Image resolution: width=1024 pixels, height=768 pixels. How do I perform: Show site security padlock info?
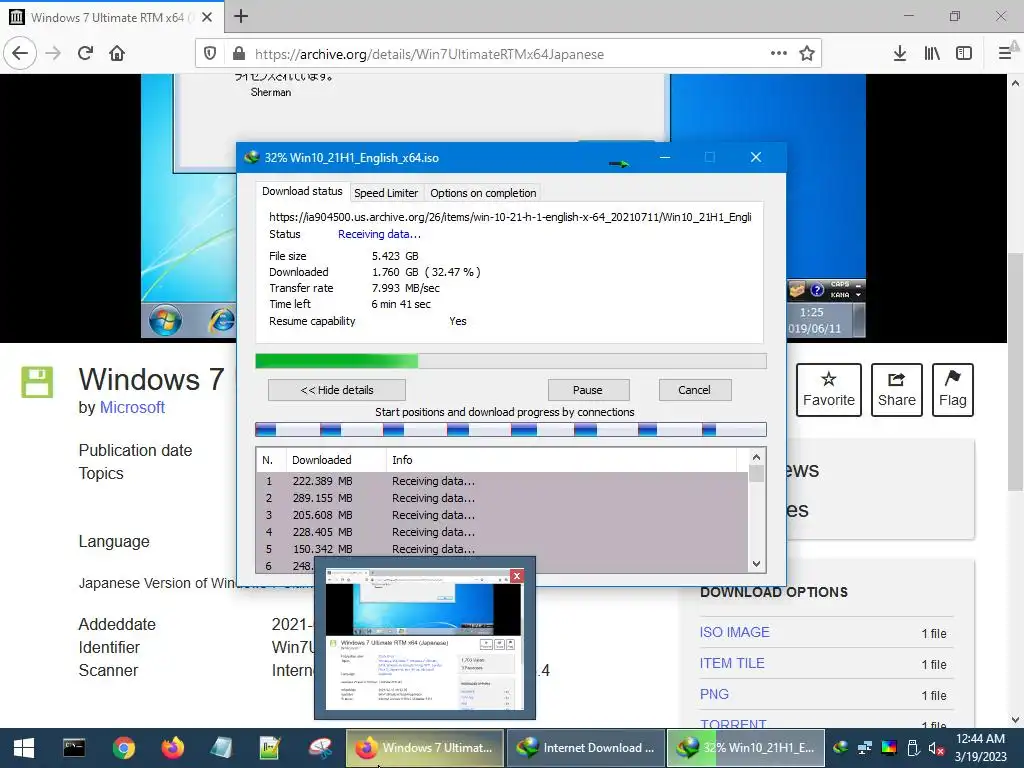tap(238, 54)
